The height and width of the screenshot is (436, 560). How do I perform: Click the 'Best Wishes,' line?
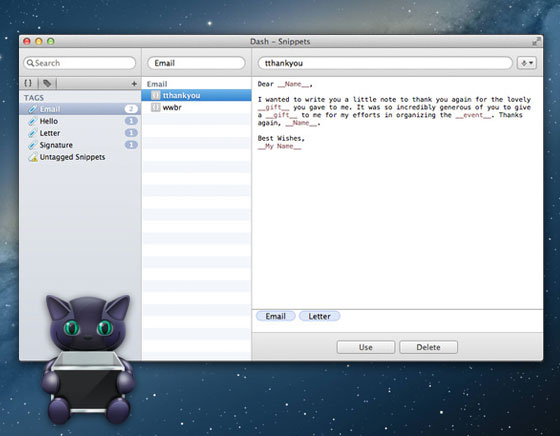281,138
